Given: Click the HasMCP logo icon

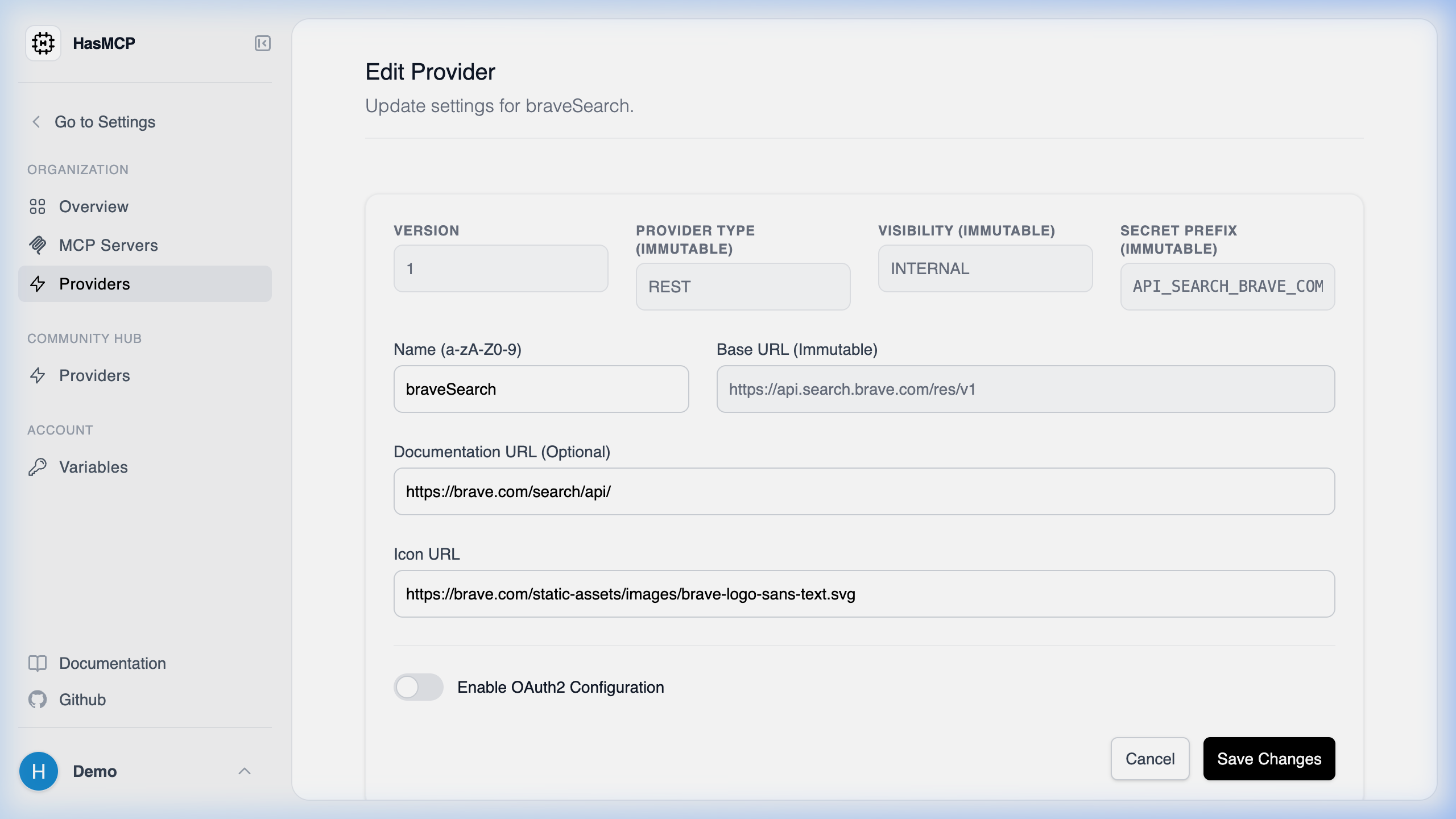Looking at the screenshot, I should [43, 43].
